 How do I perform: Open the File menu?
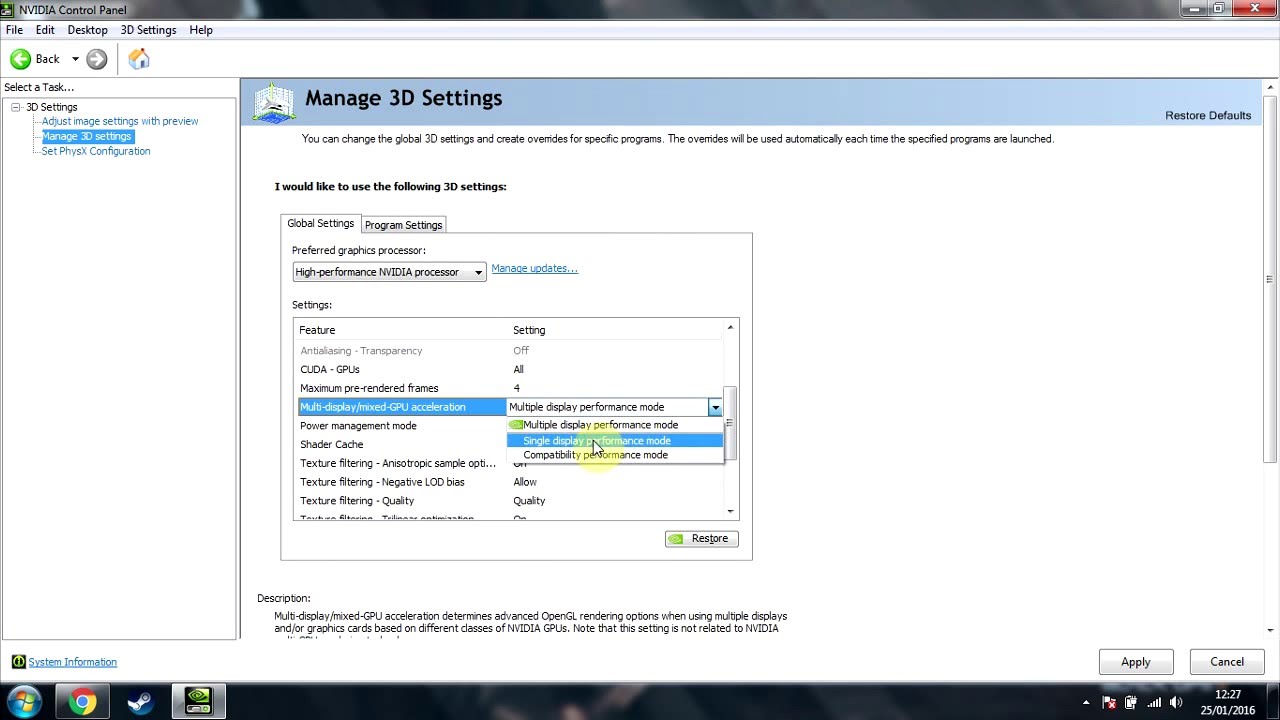click(14, 30)
